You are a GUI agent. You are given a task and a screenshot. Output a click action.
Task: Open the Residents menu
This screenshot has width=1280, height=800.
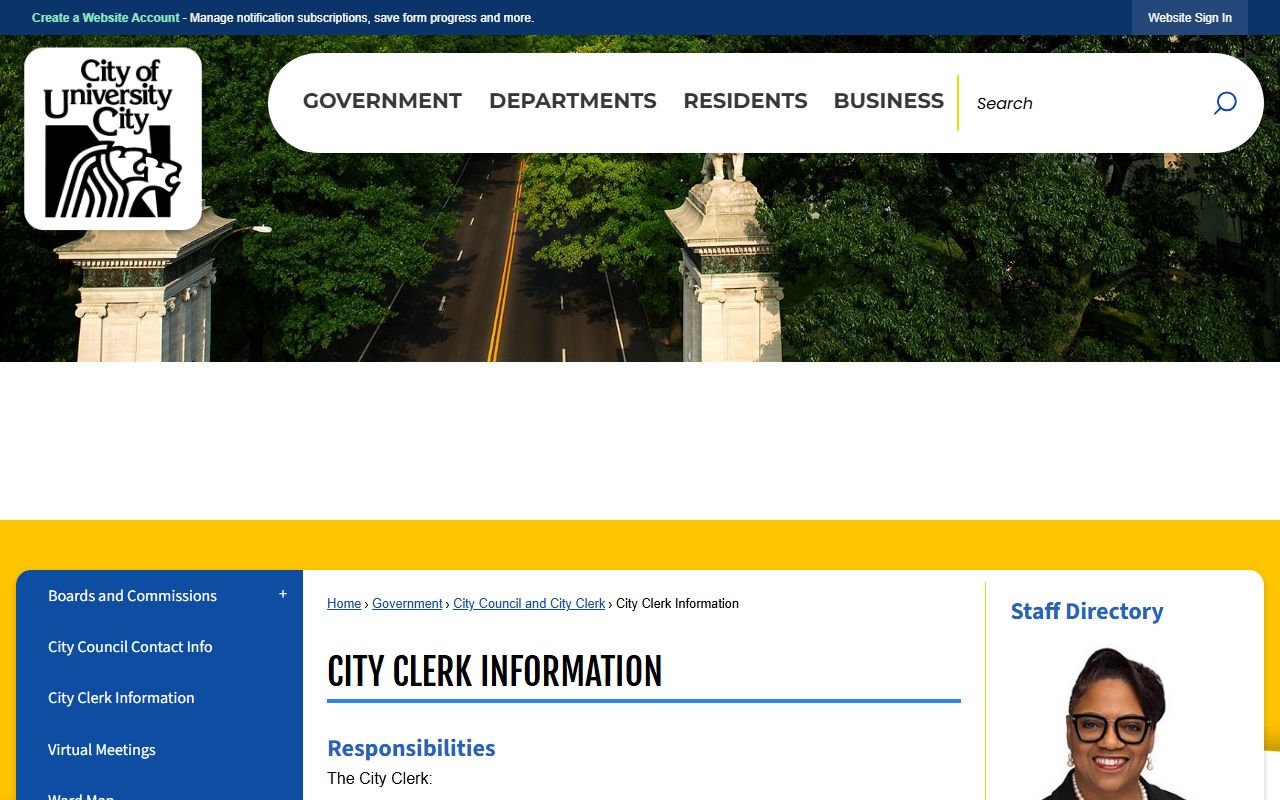point(745,101)
